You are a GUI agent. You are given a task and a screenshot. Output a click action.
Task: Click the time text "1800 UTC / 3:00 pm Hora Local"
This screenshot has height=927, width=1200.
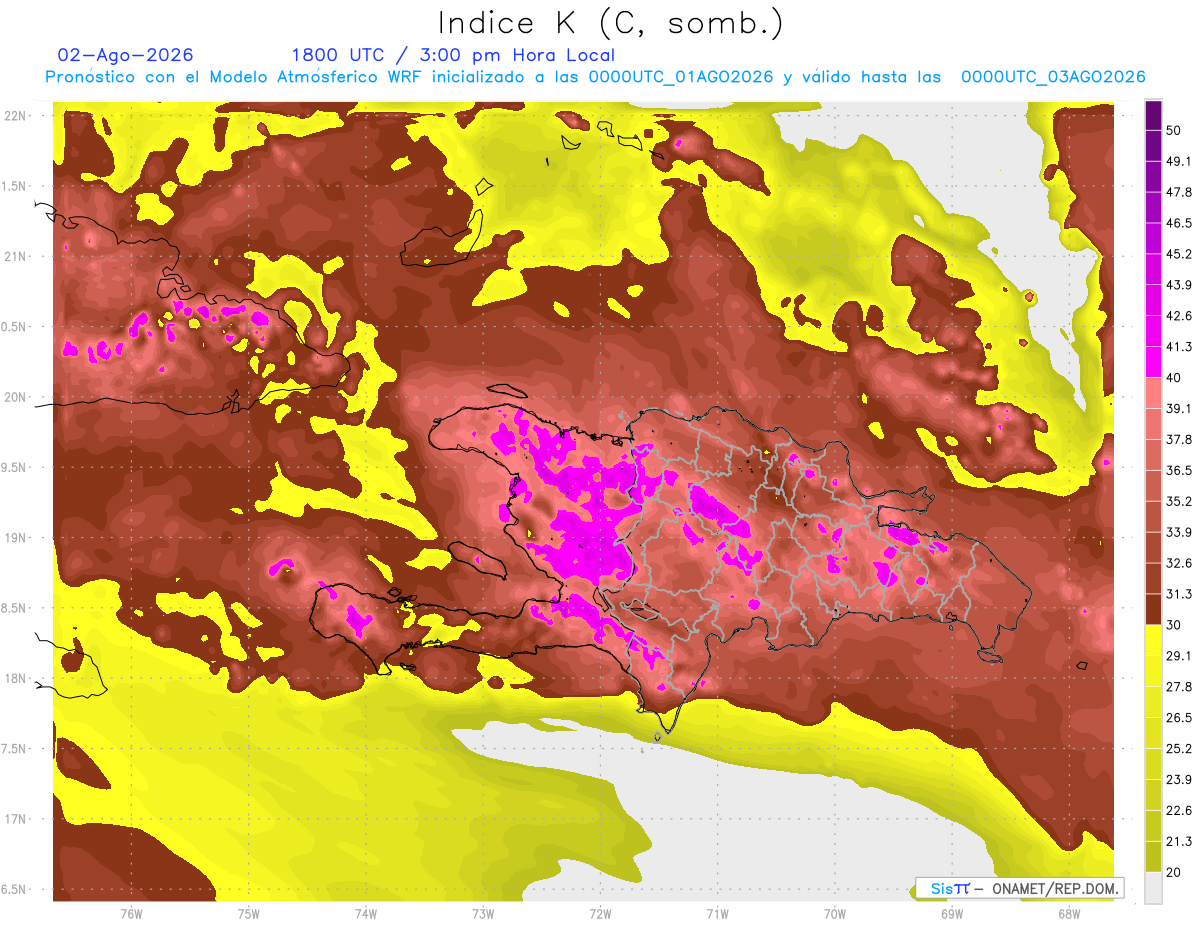tap(453, 55)
